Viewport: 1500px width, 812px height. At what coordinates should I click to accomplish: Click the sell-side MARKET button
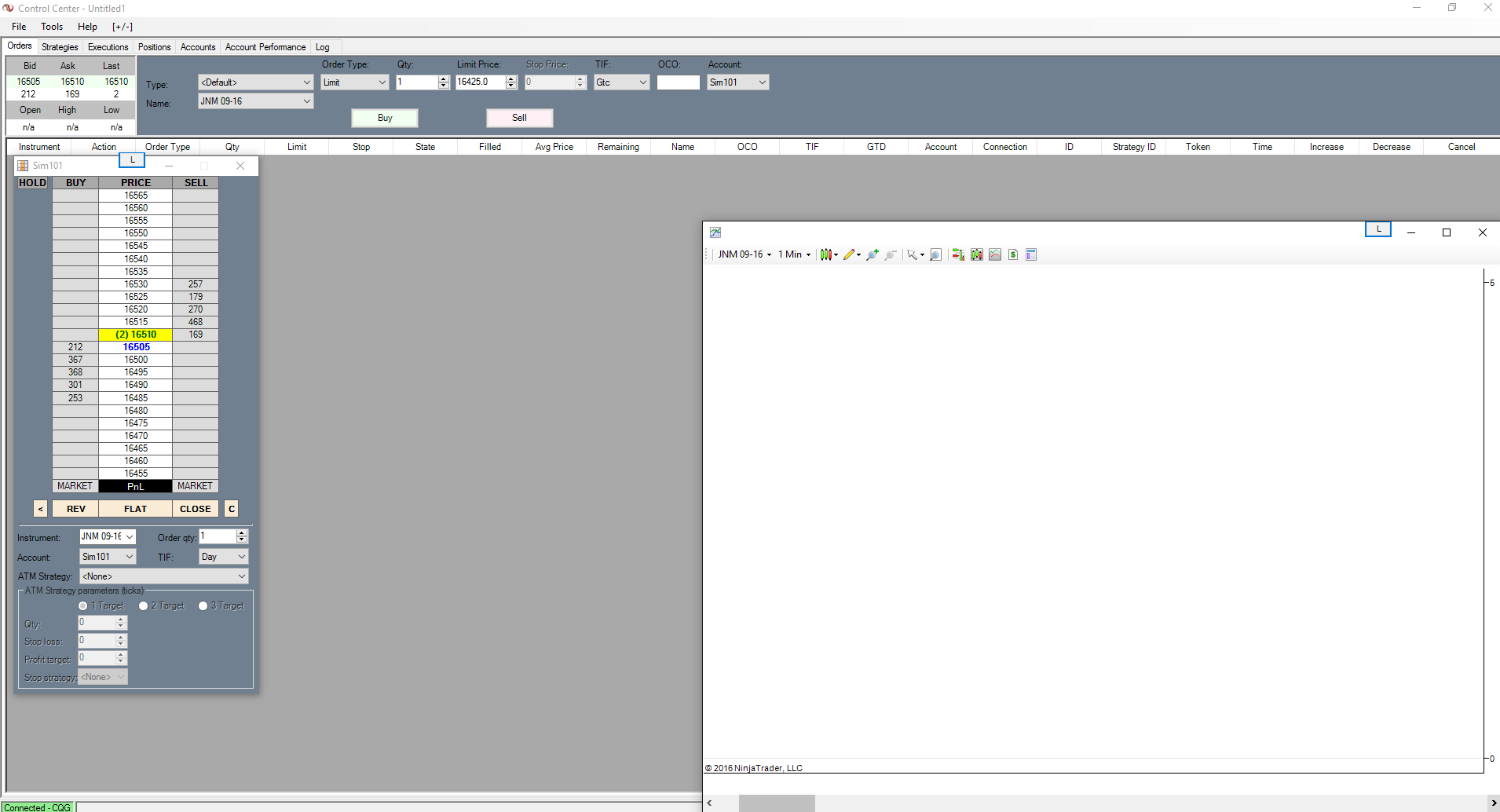point(195,486)
